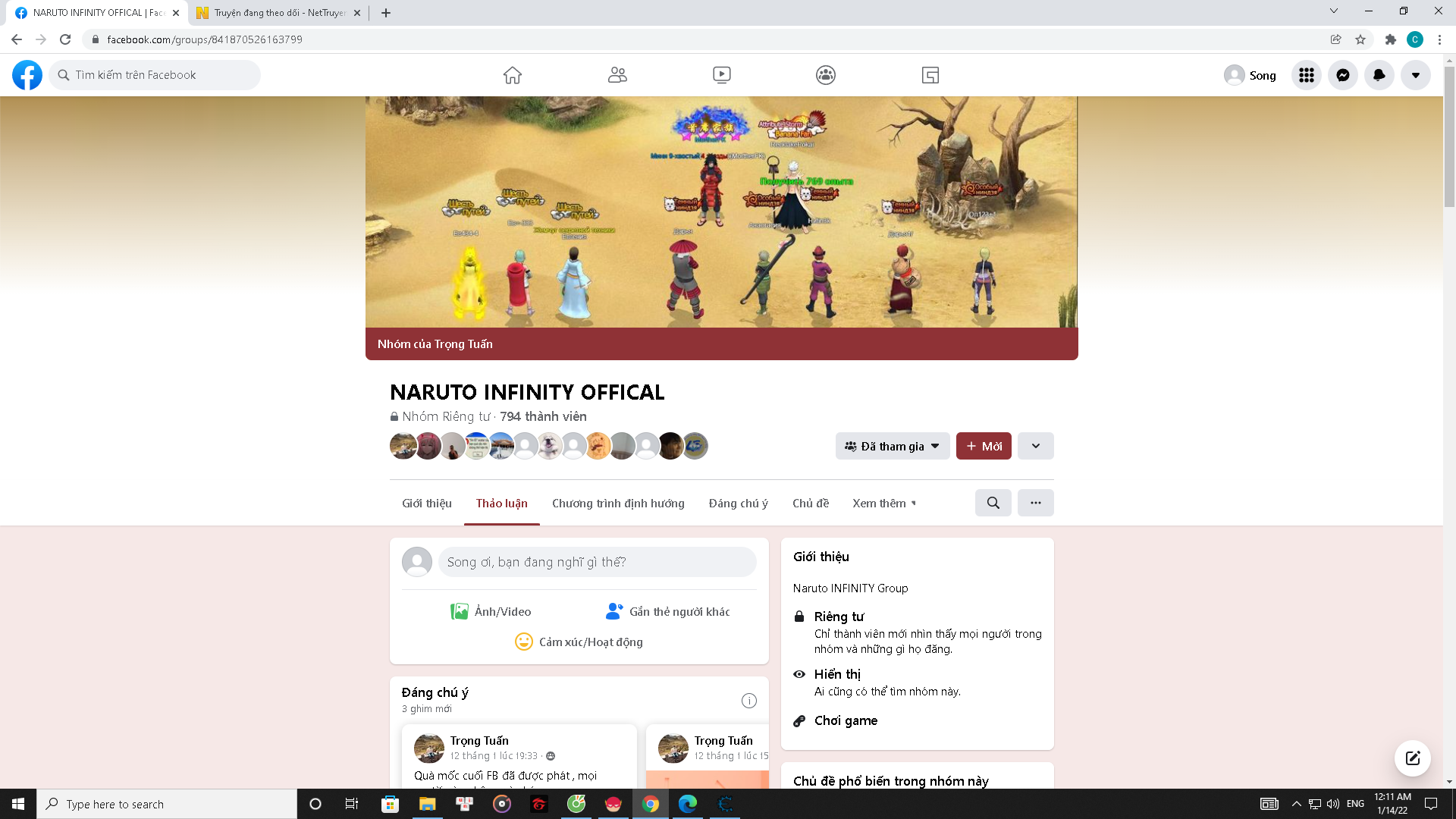View the first member avatar in the row

403,446
